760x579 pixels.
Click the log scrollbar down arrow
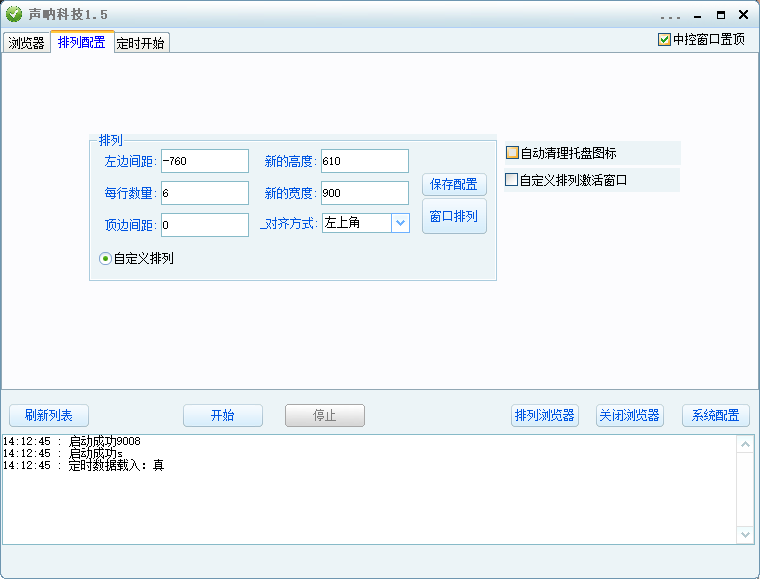click(x=745, y=534)
